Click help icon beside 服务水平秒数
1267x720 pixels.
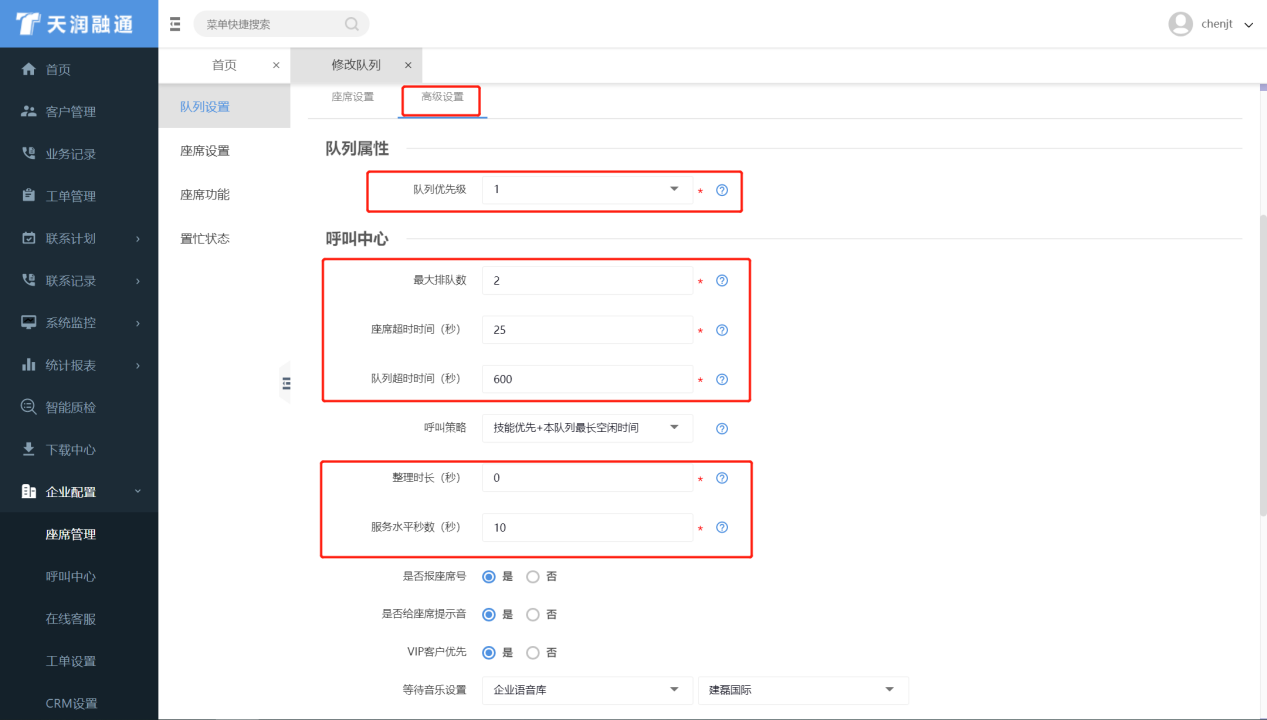pos(722,528)
